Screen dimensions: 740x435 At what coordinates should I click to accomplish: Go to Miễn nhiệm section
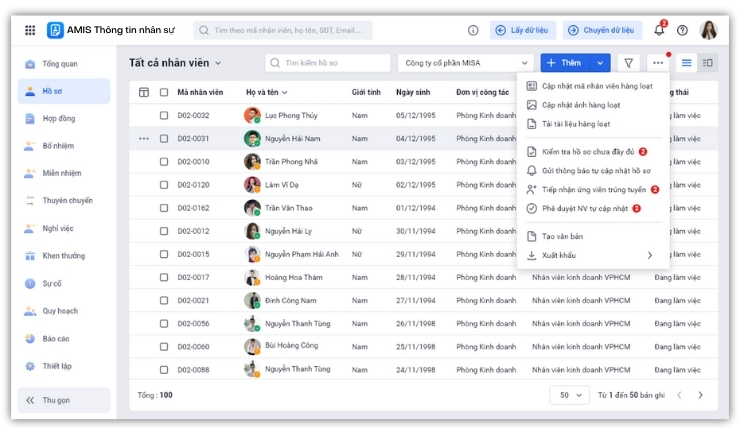coord(64,173)
